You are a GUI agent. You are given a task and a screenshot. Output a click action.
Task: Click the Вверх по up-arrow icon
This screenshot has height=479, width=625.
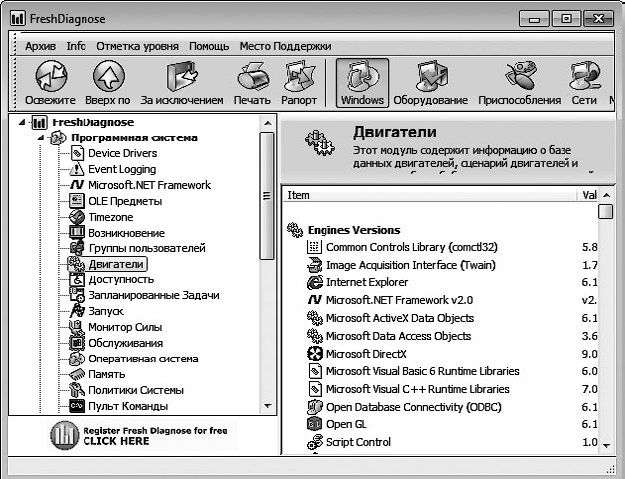click(x=107, y=77)
